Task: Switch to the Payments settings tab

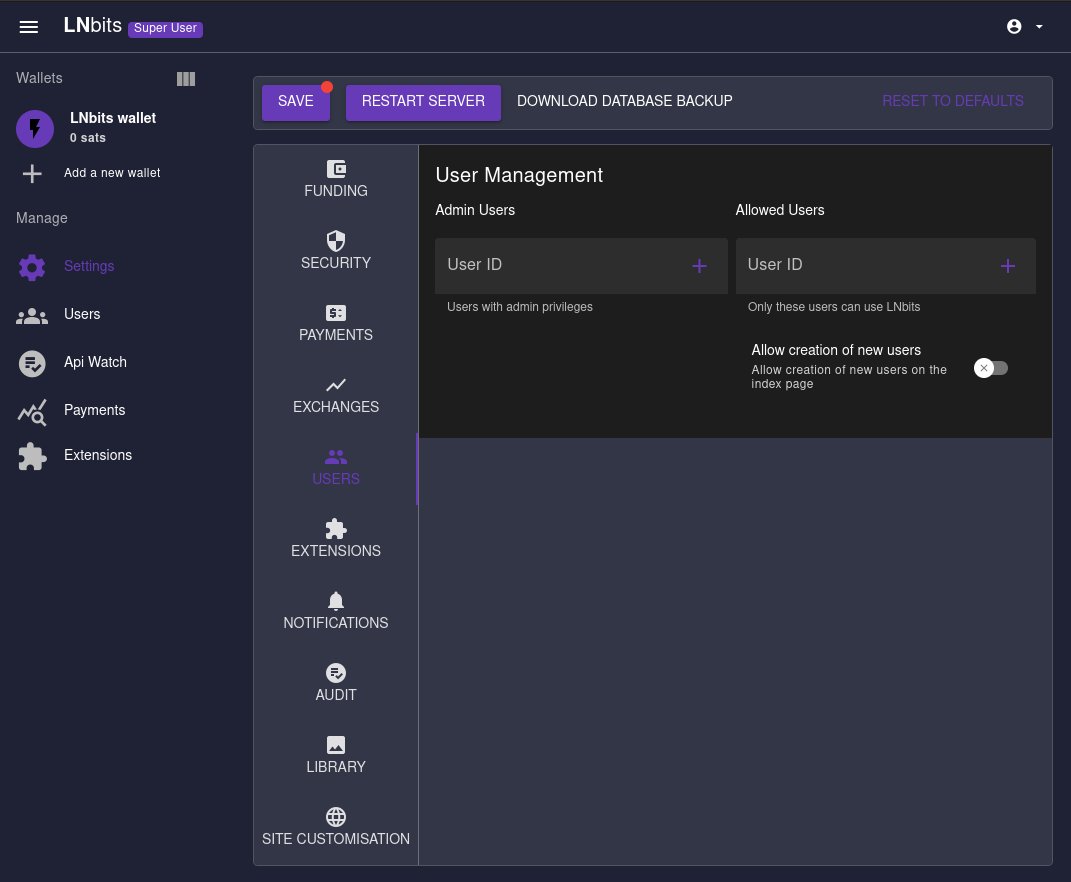Action: pyautogui.click(x=335, y=324)
